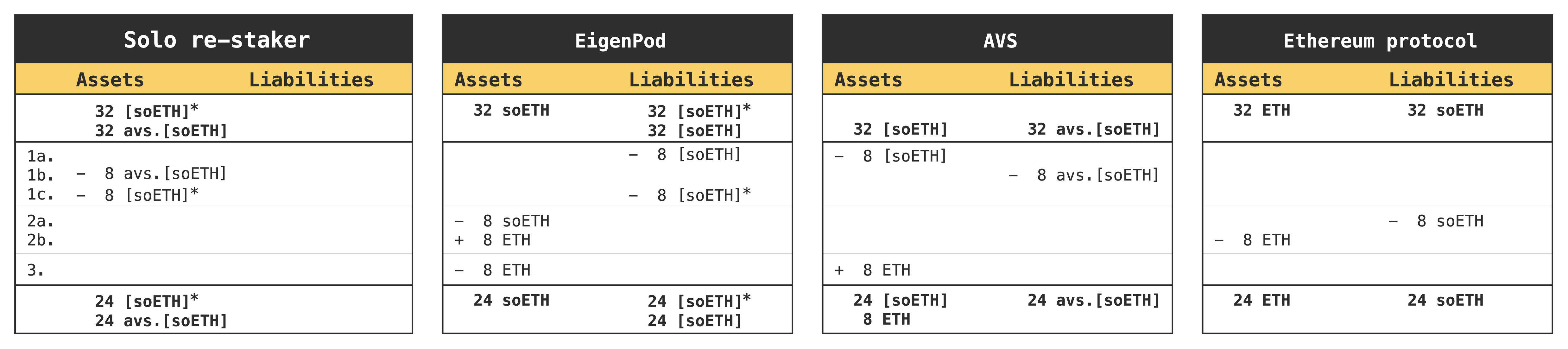The image size is (1568, 349).
Task: Click Assets column label under Solo re-staker
Action: point(110,80)
